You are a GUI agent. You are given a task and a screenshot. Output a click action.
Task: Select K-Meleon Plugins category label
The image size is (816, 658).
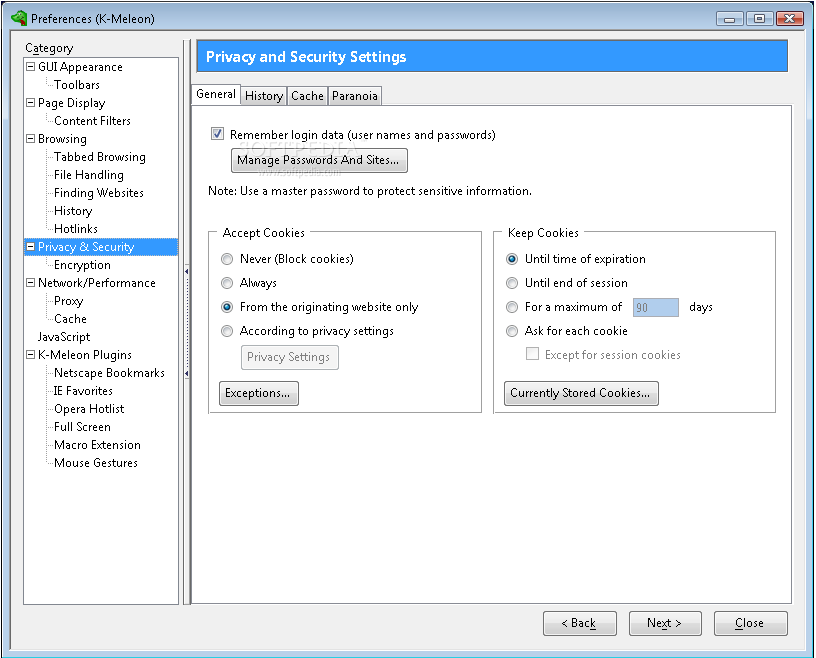click(x=84, y=355)
